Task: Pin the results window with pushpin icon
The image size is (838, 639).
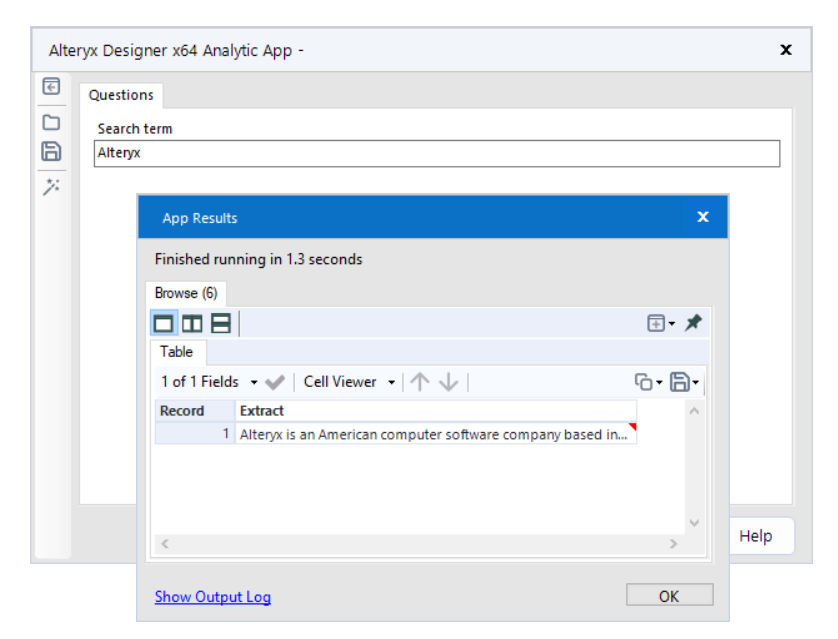Action: coord(694,323)
